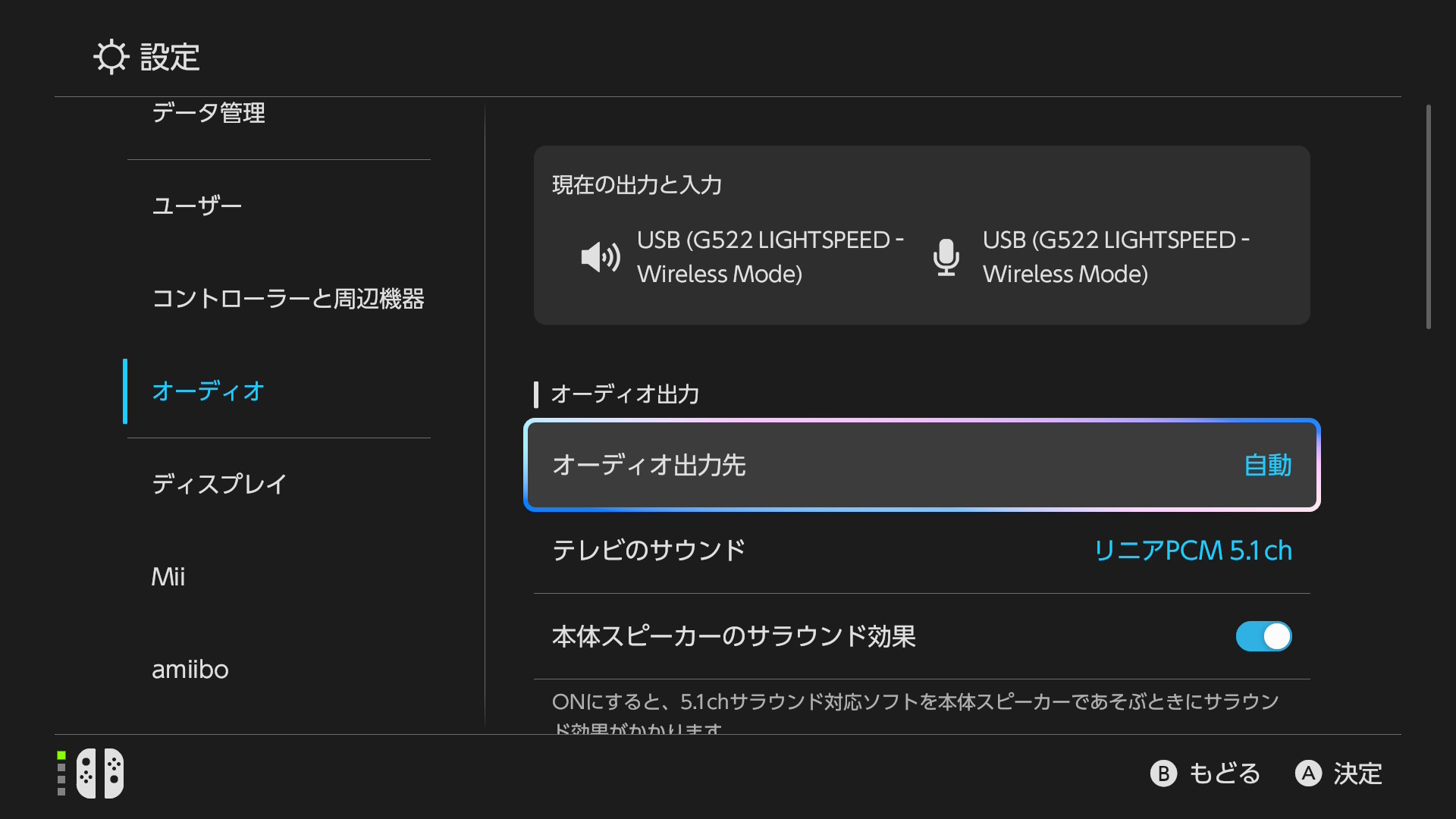Open テレビのサウンド set to リニアPCM 5.1ch

click(x=921, y=551)
